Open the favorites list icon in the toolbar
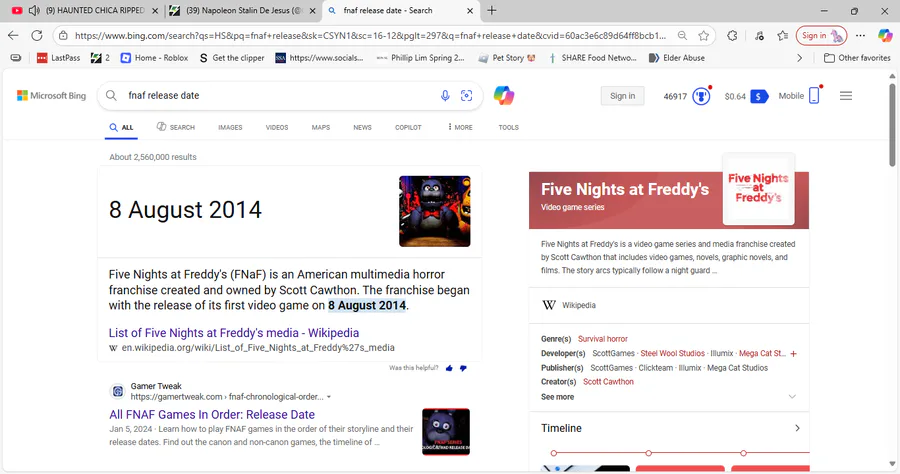Image resolution: width=900 pixels, height=474 pixels. (x=782, y=36)
